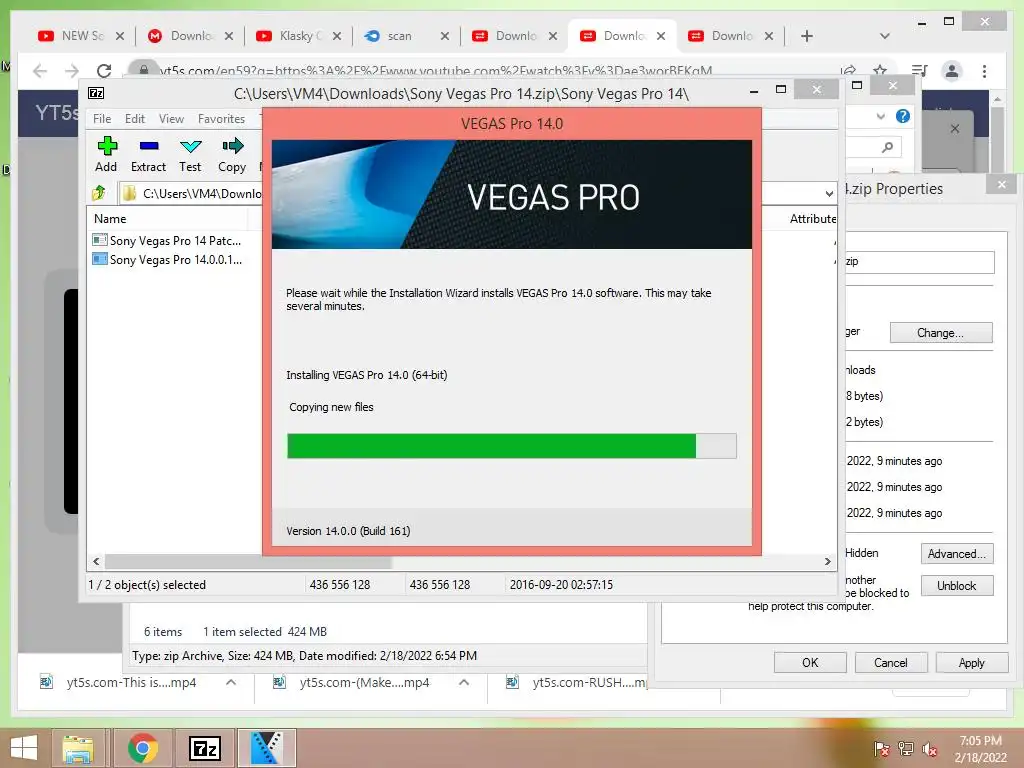Screen dimensions: 1024x768
Task: Click the Add button in 7-Zip toolbar
Action: point(106,155)
